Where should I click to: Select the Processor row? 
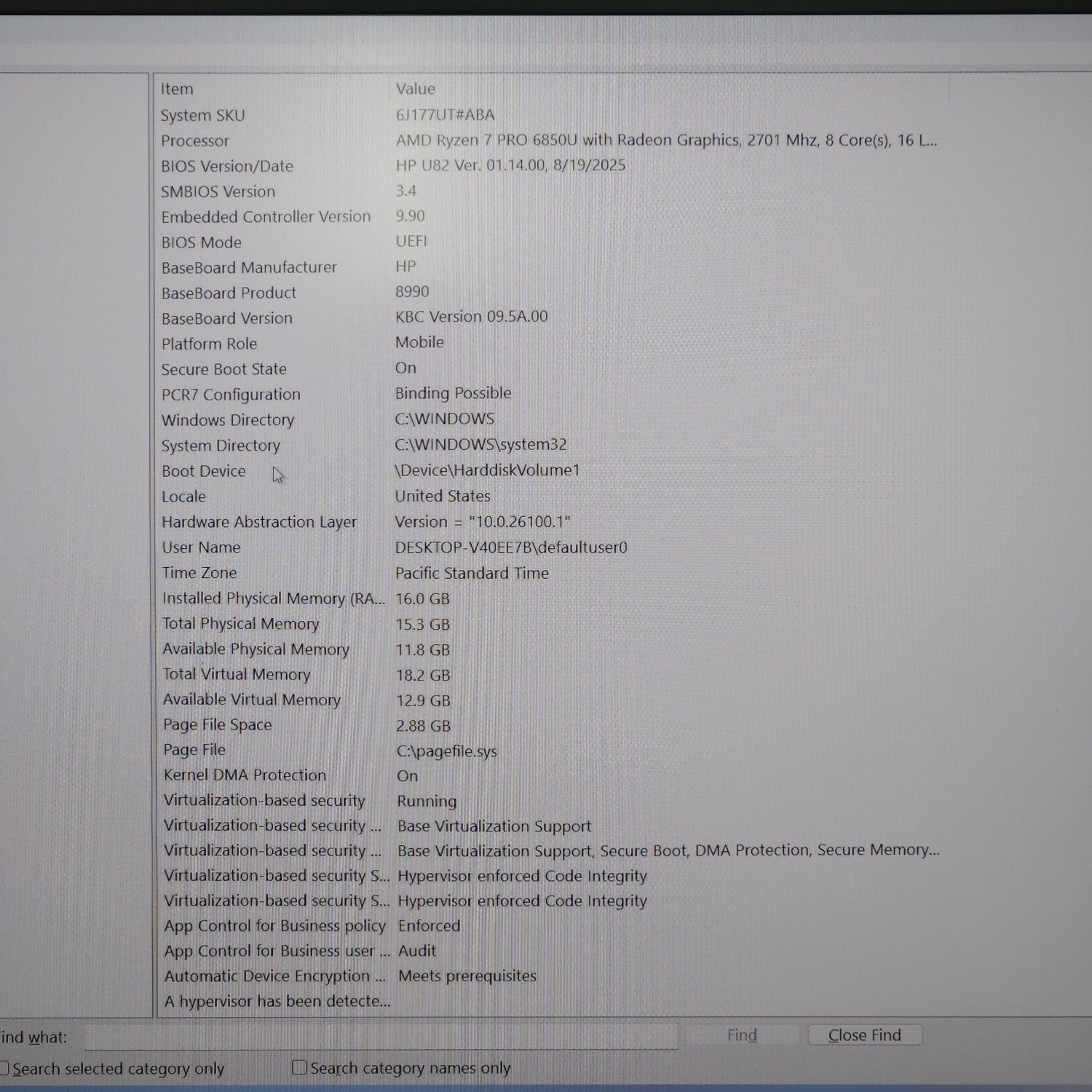pos(195,141)
